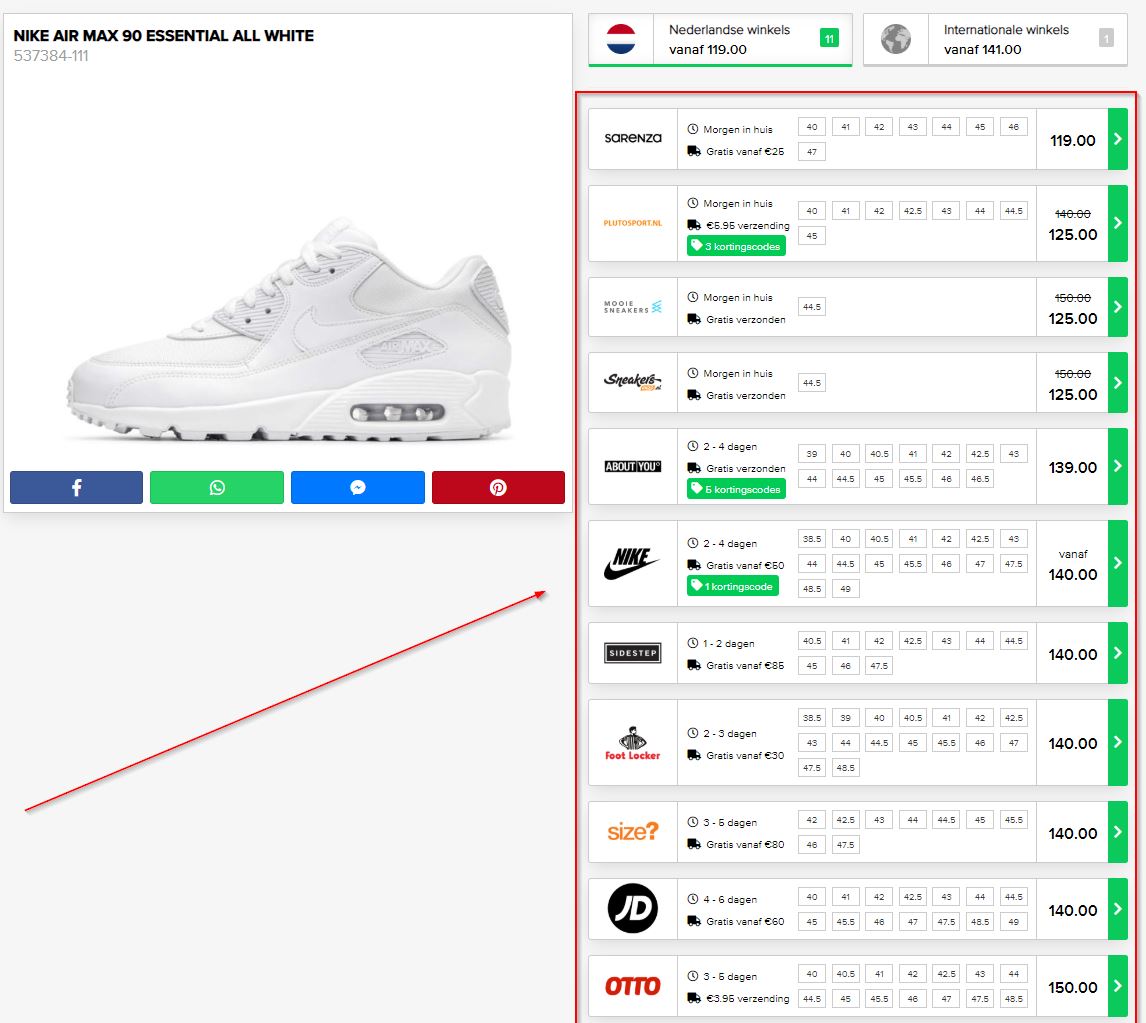
Task: Show Plutosport's 3 kortingscodes
Action: 736,246
